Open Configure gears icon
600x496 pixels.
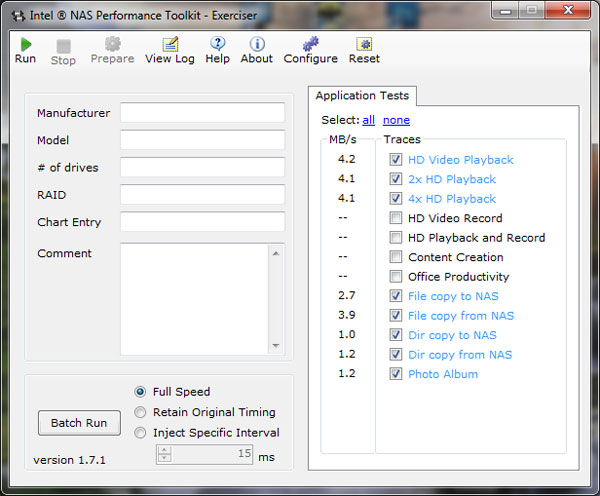[x=311, y=44]
